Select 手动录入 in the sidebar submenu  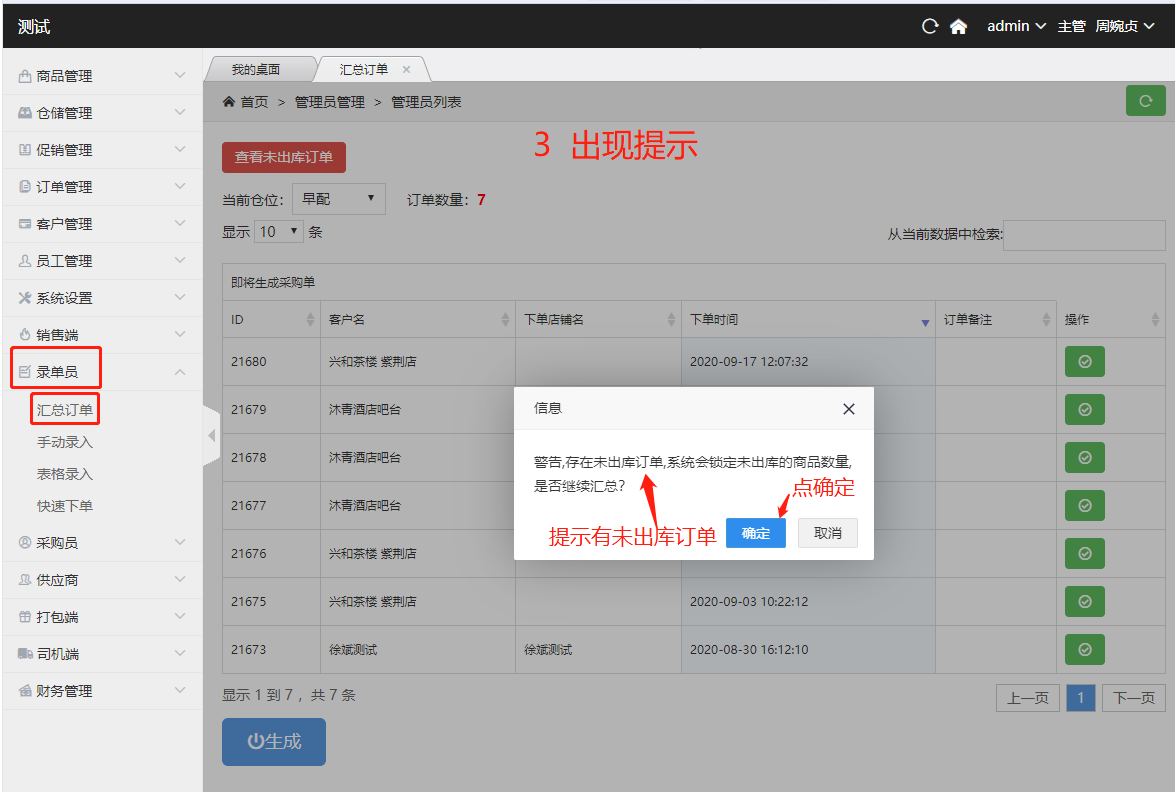[65, 442]
